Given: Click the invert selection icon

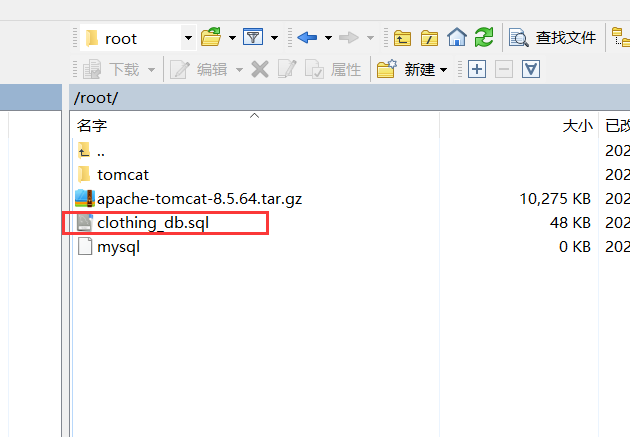Looking at the screenshot, I should click(531, 69).
